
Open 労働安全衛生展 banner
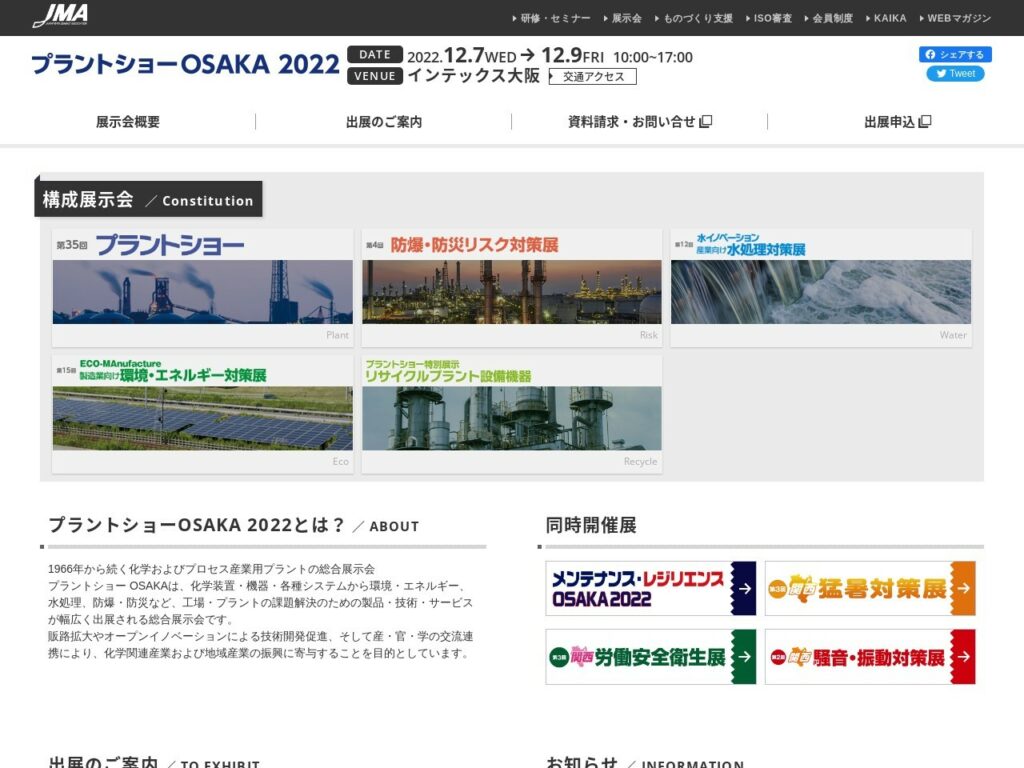click(650, 657)
